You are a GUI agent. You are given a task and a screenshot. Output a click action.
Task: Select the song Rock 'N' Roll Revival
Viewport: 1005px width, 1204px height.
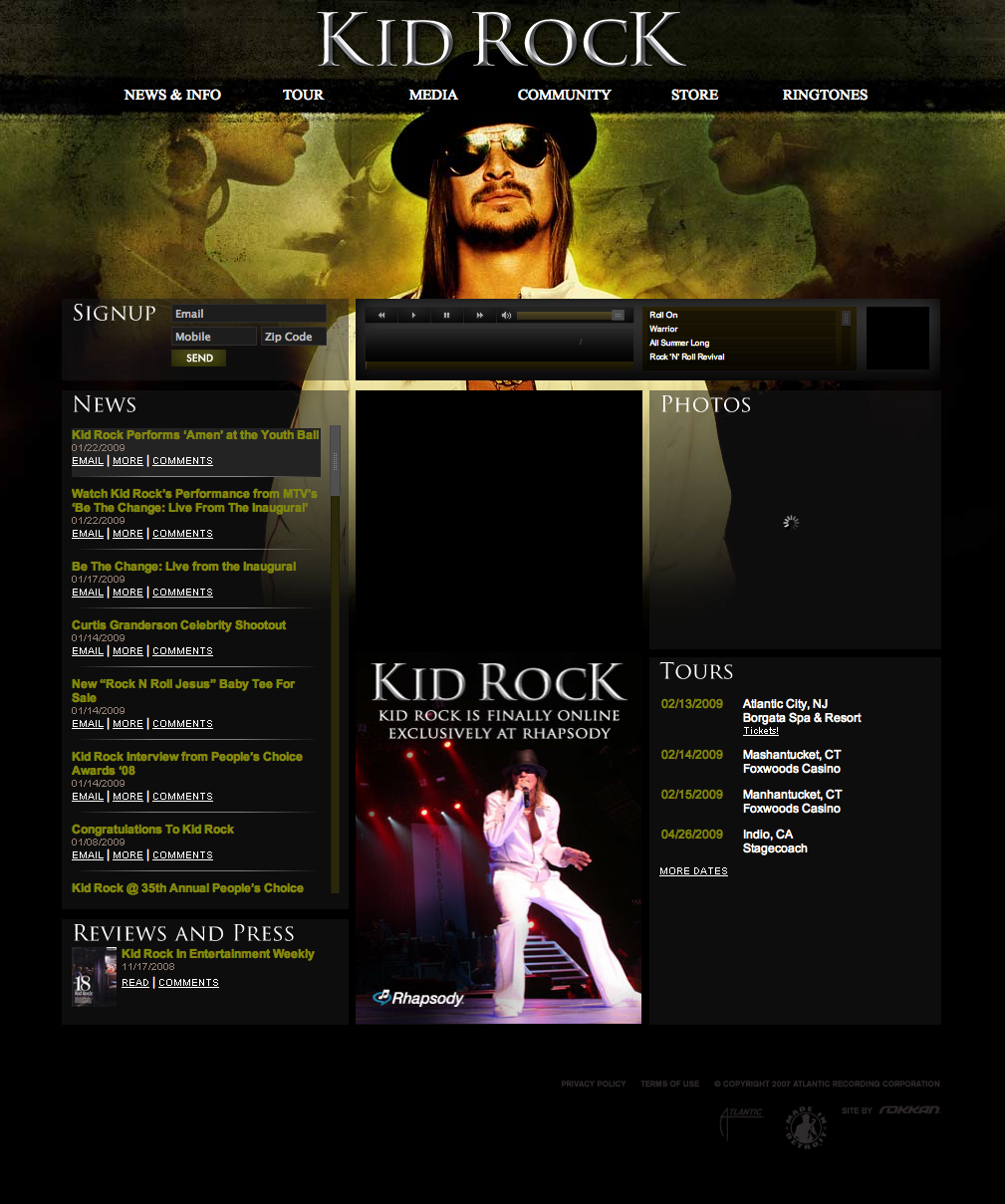[x=743, y=357]
